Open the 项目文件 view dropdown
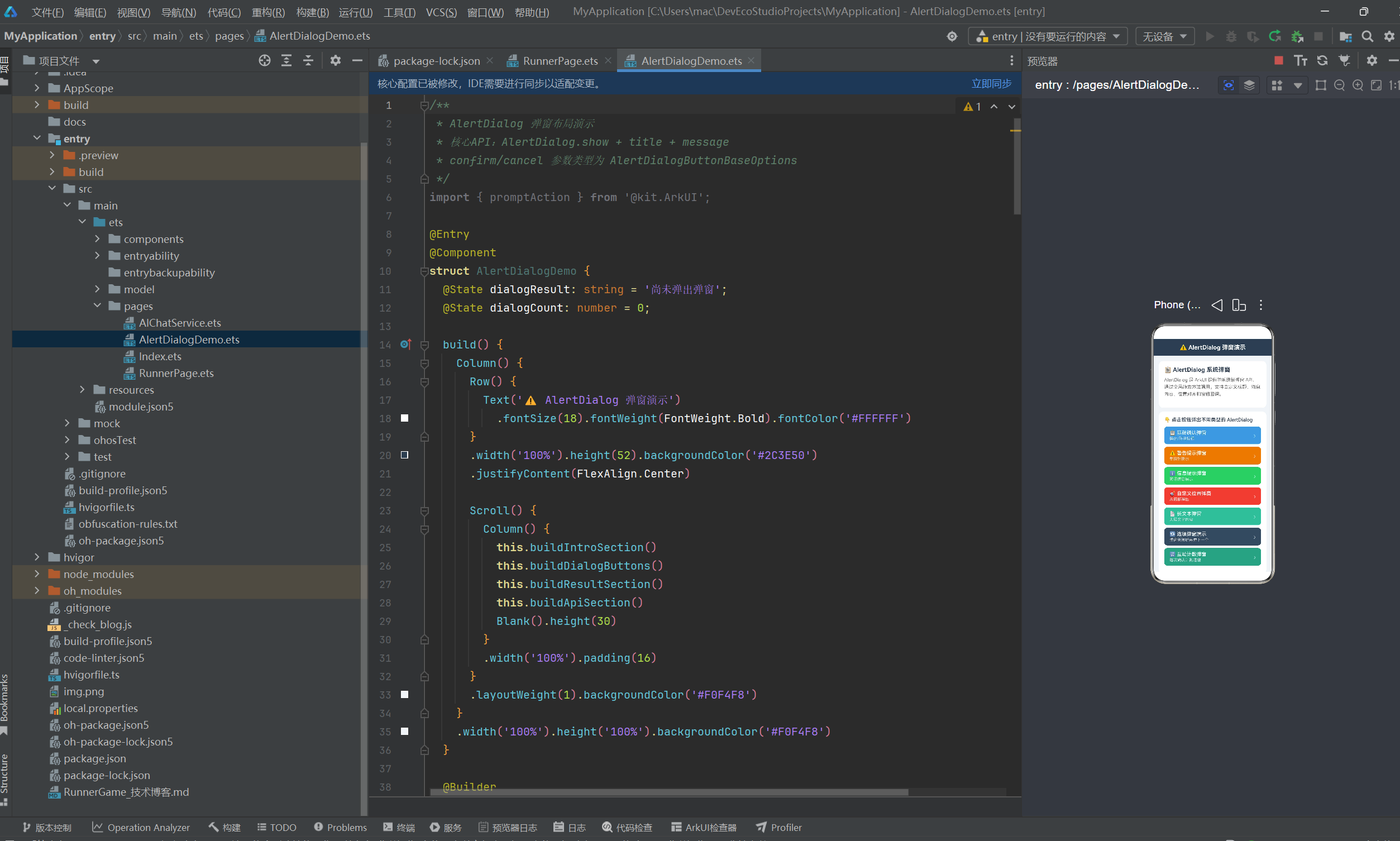 (95, 61)
